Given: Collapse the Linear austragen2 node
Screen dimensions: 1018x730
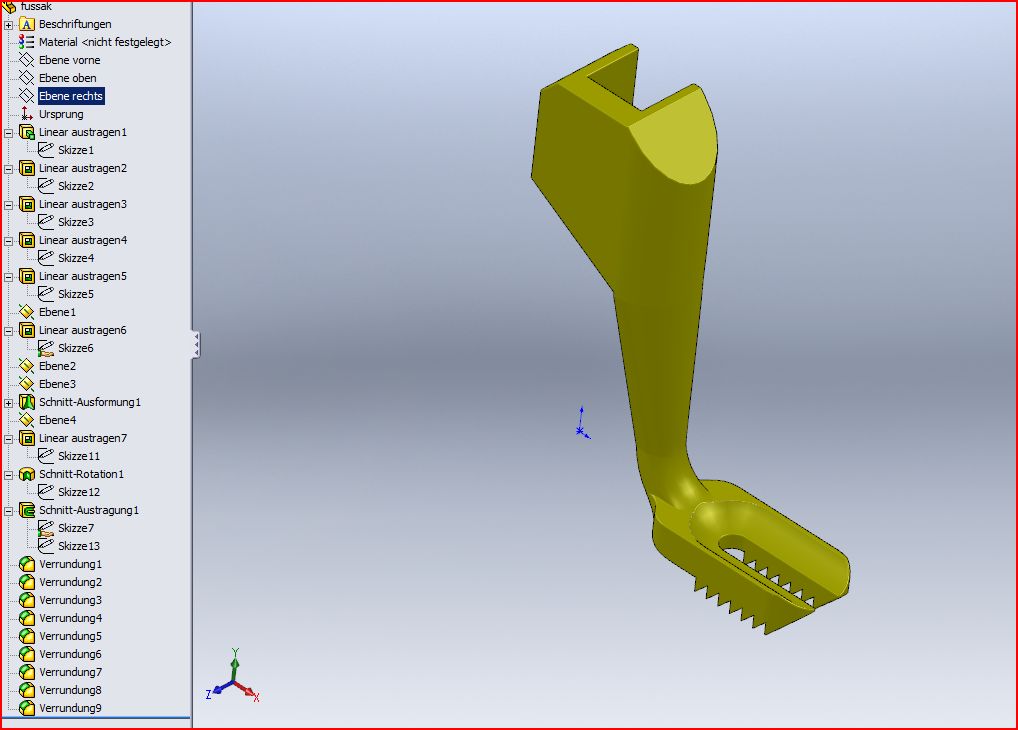Looking at the screenshot, I should tap(8, 169).
